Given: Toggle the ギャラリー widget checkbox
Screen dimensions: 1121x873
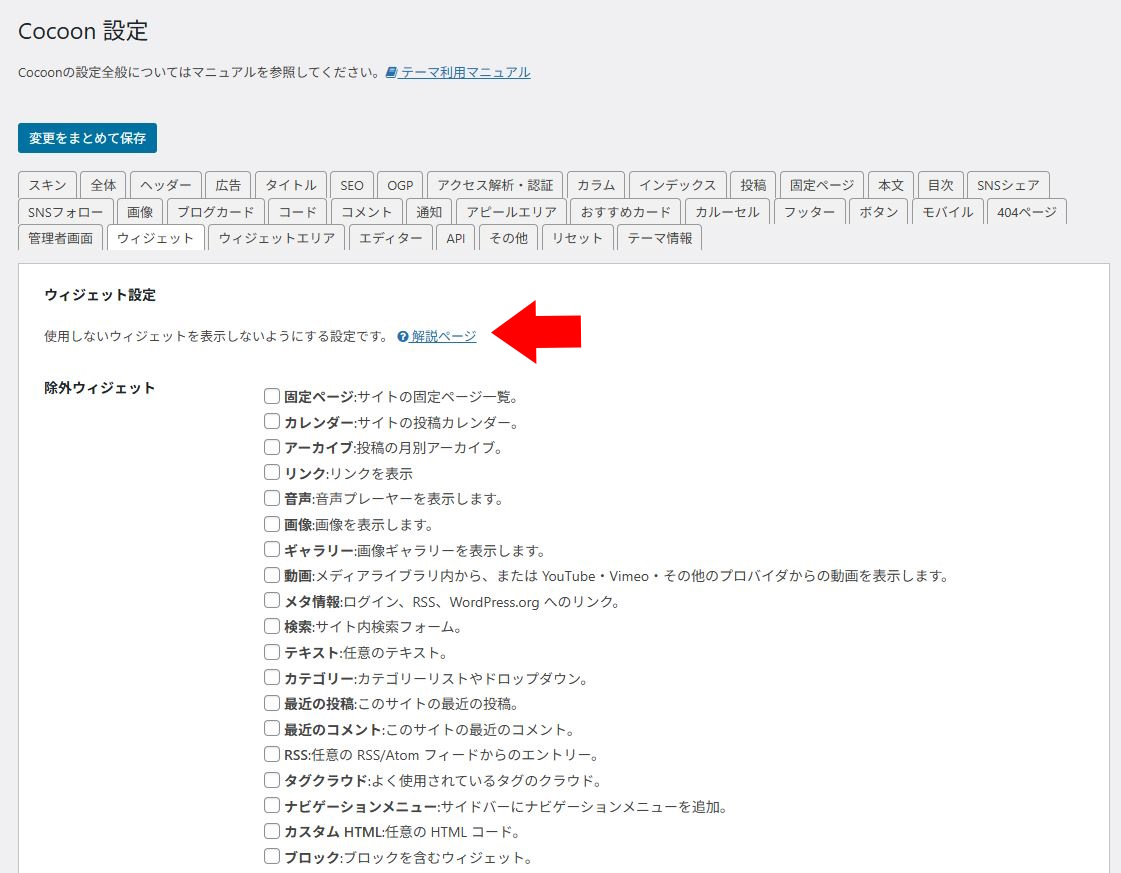Looking at the screenshot, I should click(x=272, y=549).
